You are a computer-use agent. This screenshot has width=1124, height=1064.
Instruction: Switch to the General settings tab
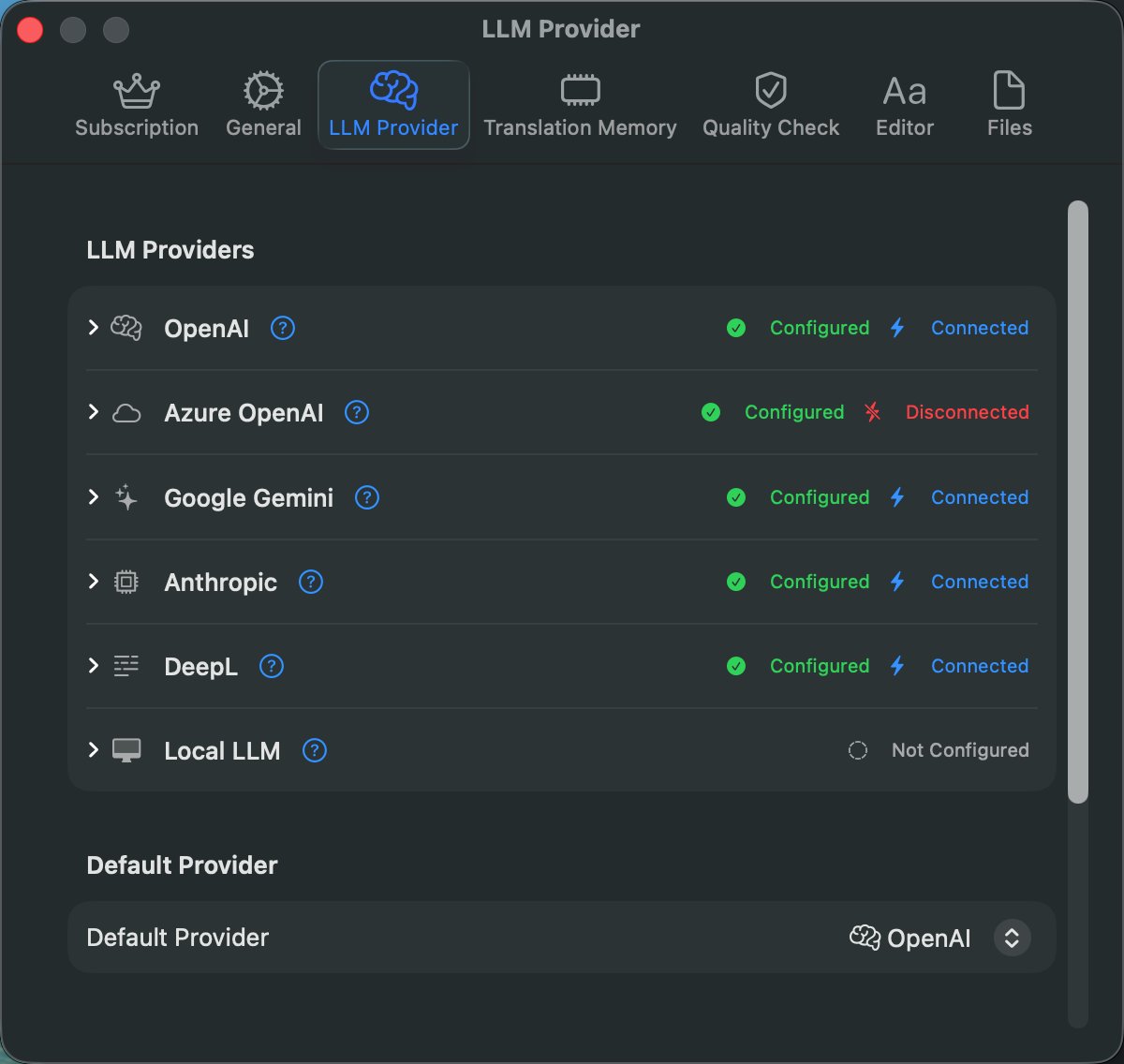(x=263, y=105)
